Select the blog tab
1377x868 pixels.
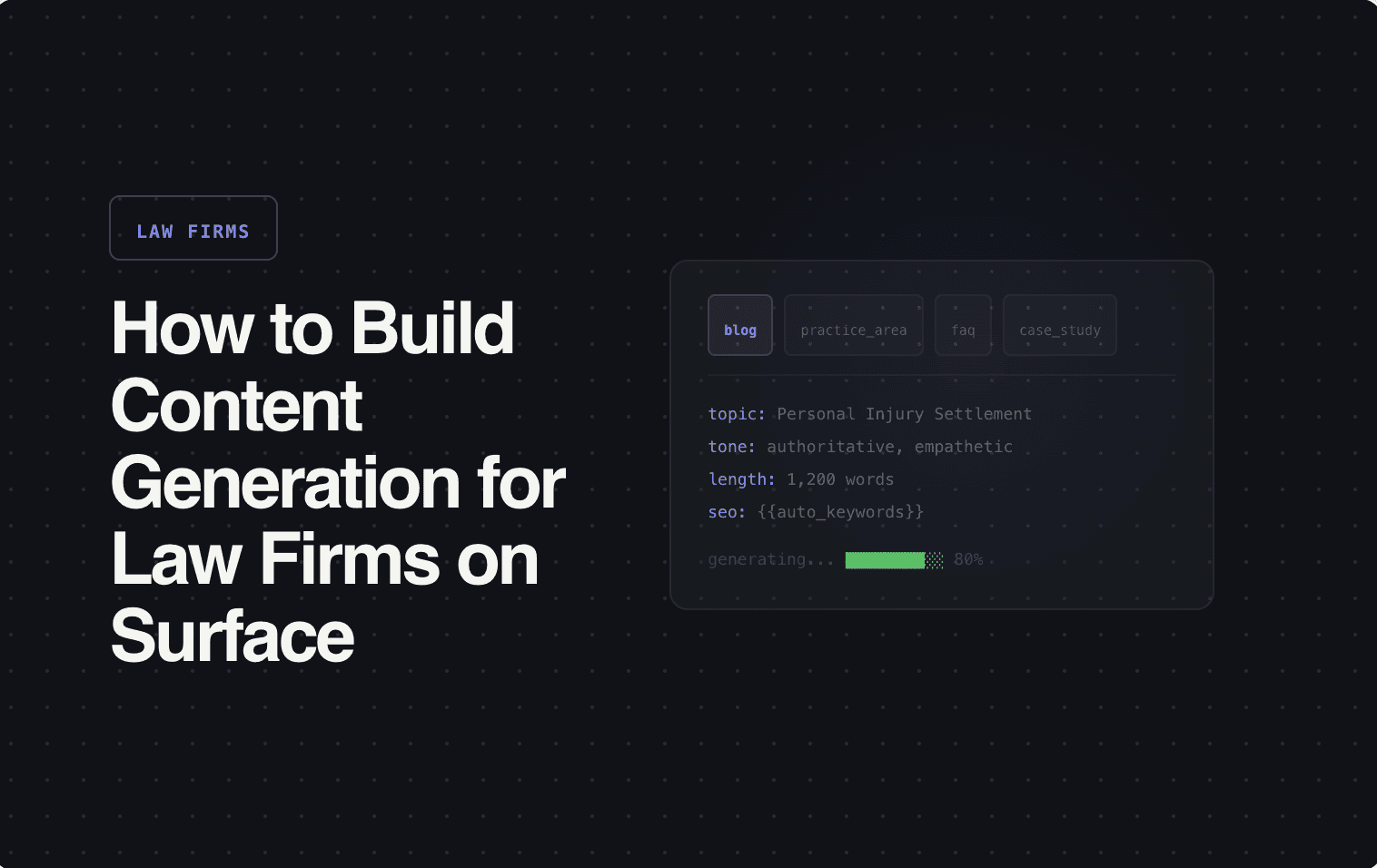pyautogui.click(x=740, y=325)
